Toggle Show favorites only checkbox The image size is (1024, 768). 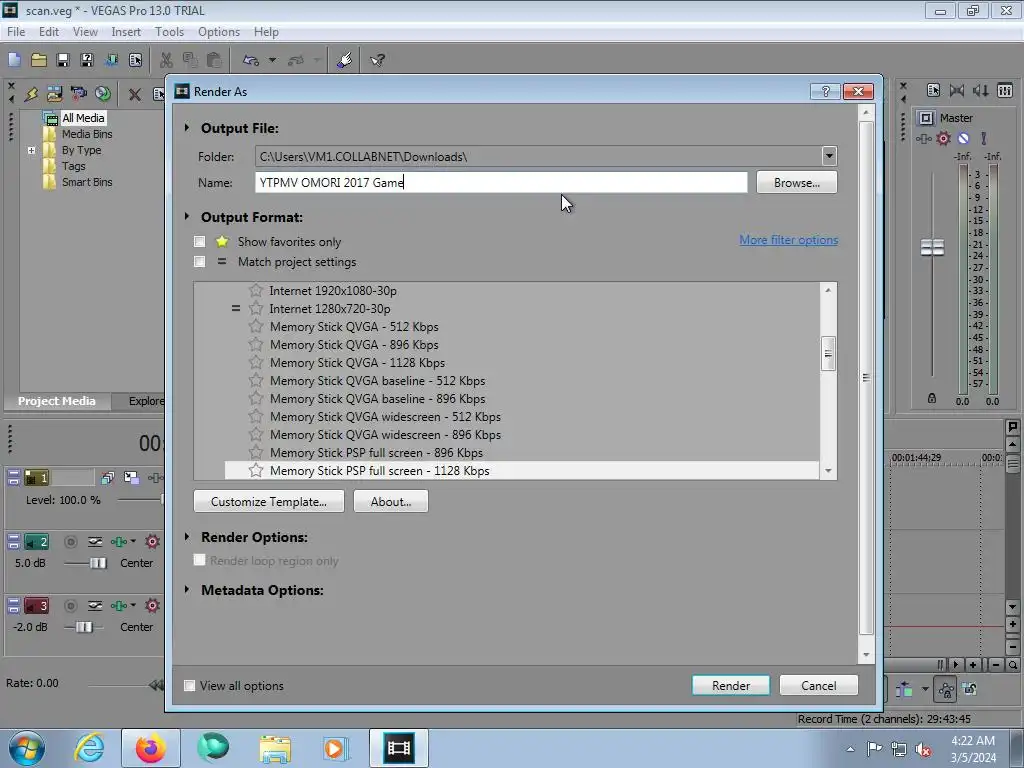click(200, 242)
